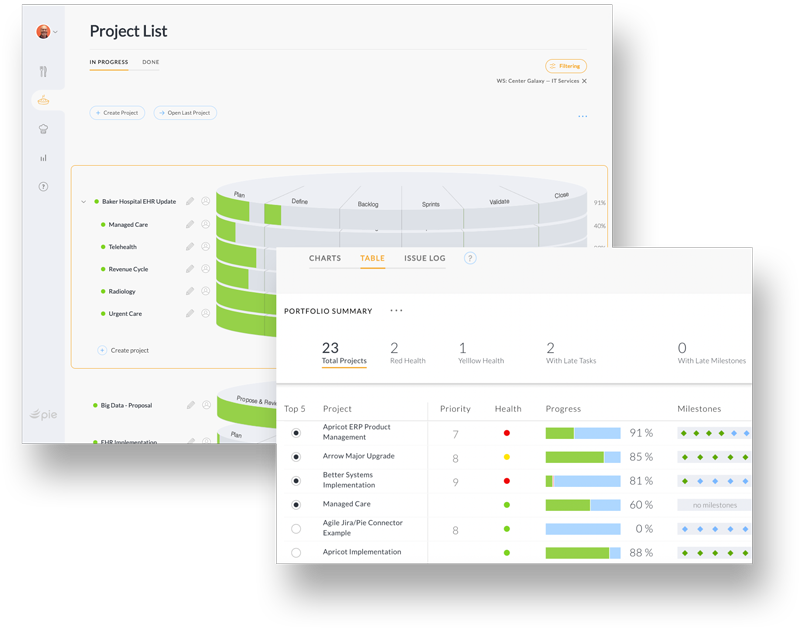
Task: Open assignee icon for Telehealth
Action: 206,246
